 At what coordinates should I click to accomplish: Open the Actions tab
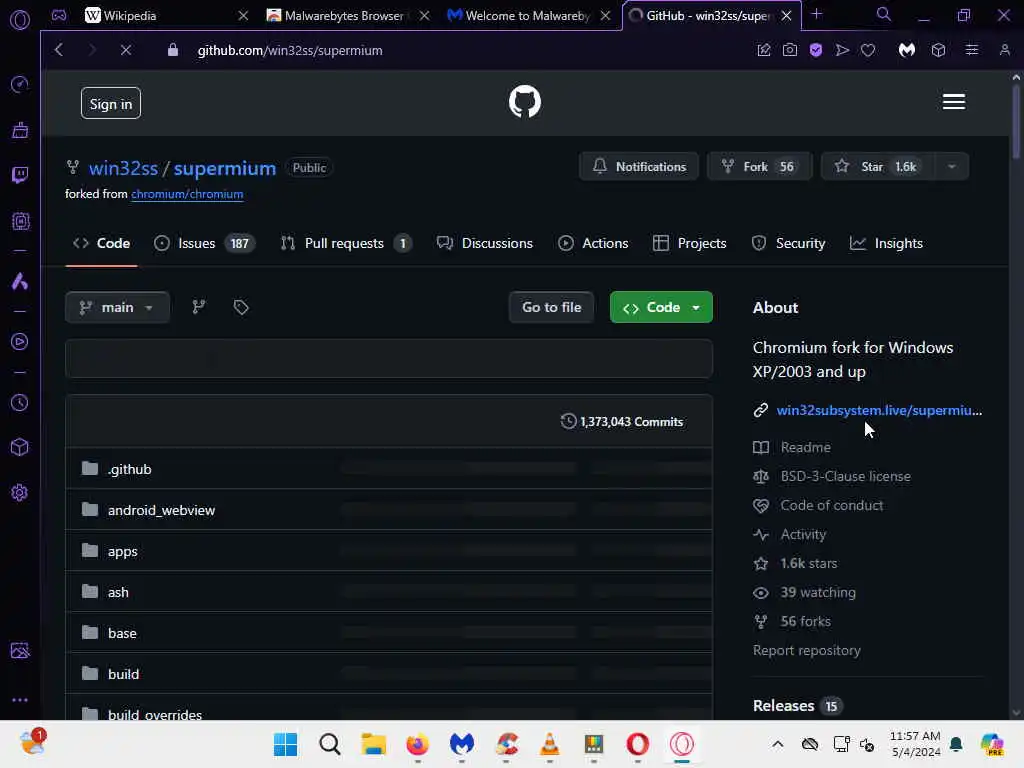pos(593,243)
